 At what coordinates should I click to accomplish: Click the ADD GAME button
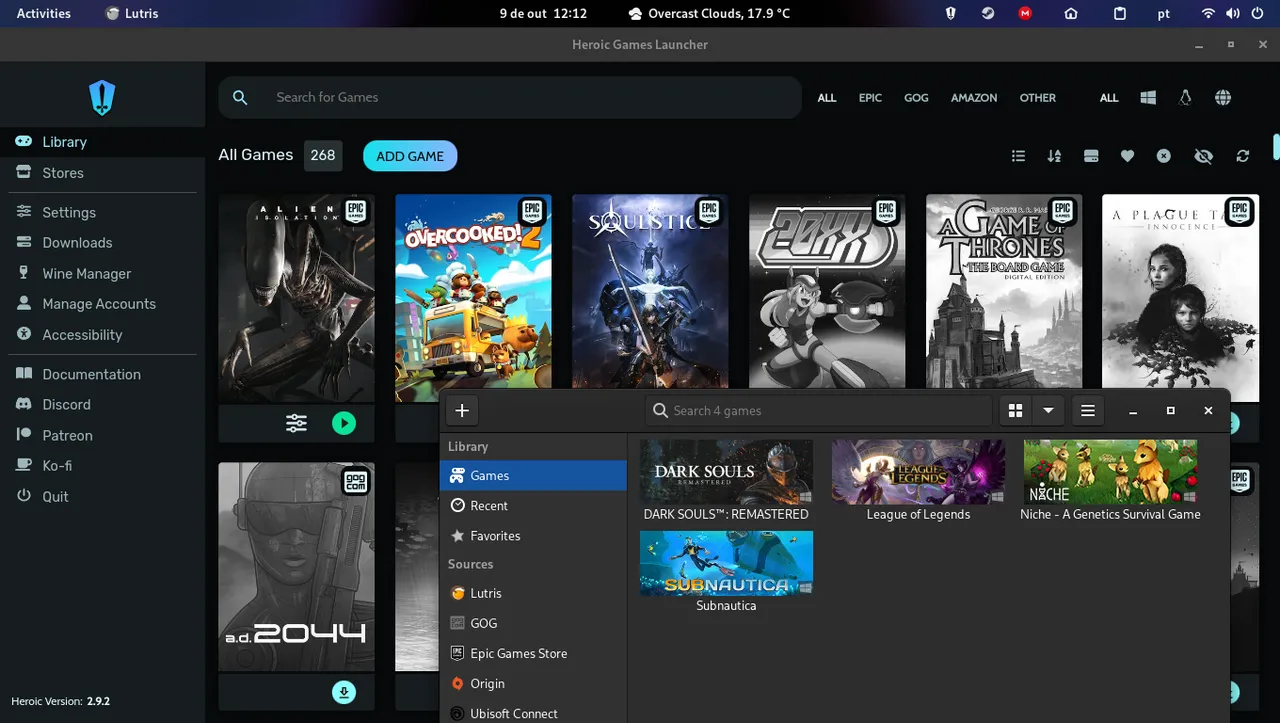coord(410,156)
